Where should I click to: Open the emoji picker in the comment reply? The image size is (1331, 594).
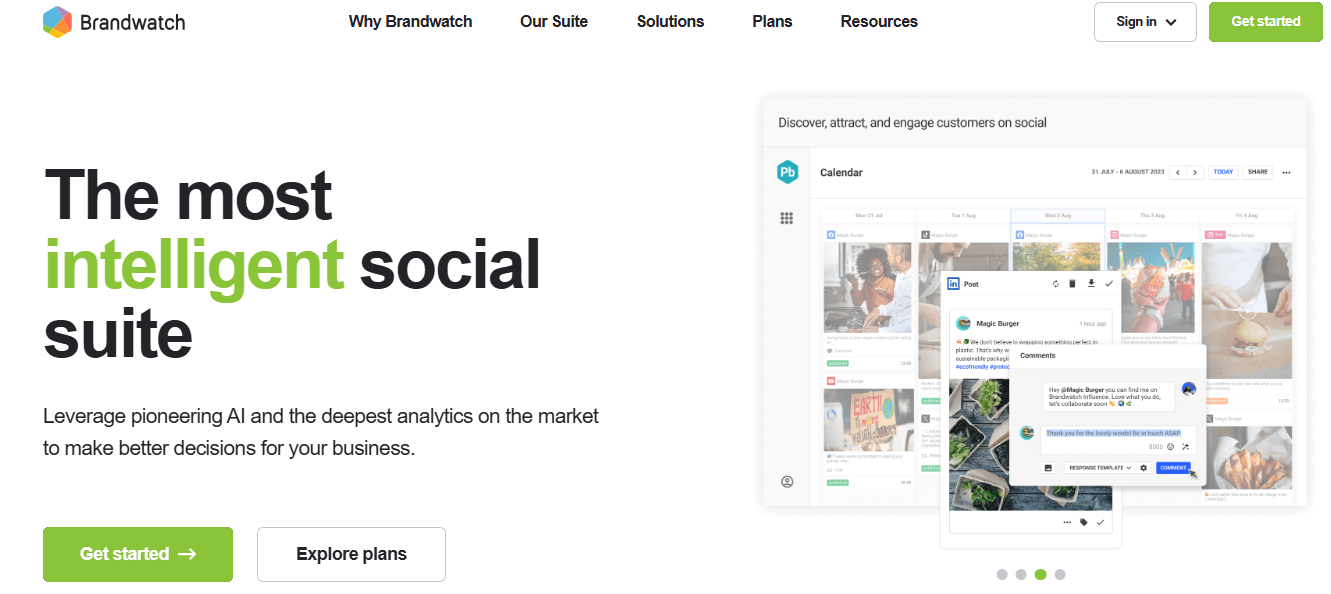point(1170,447)
